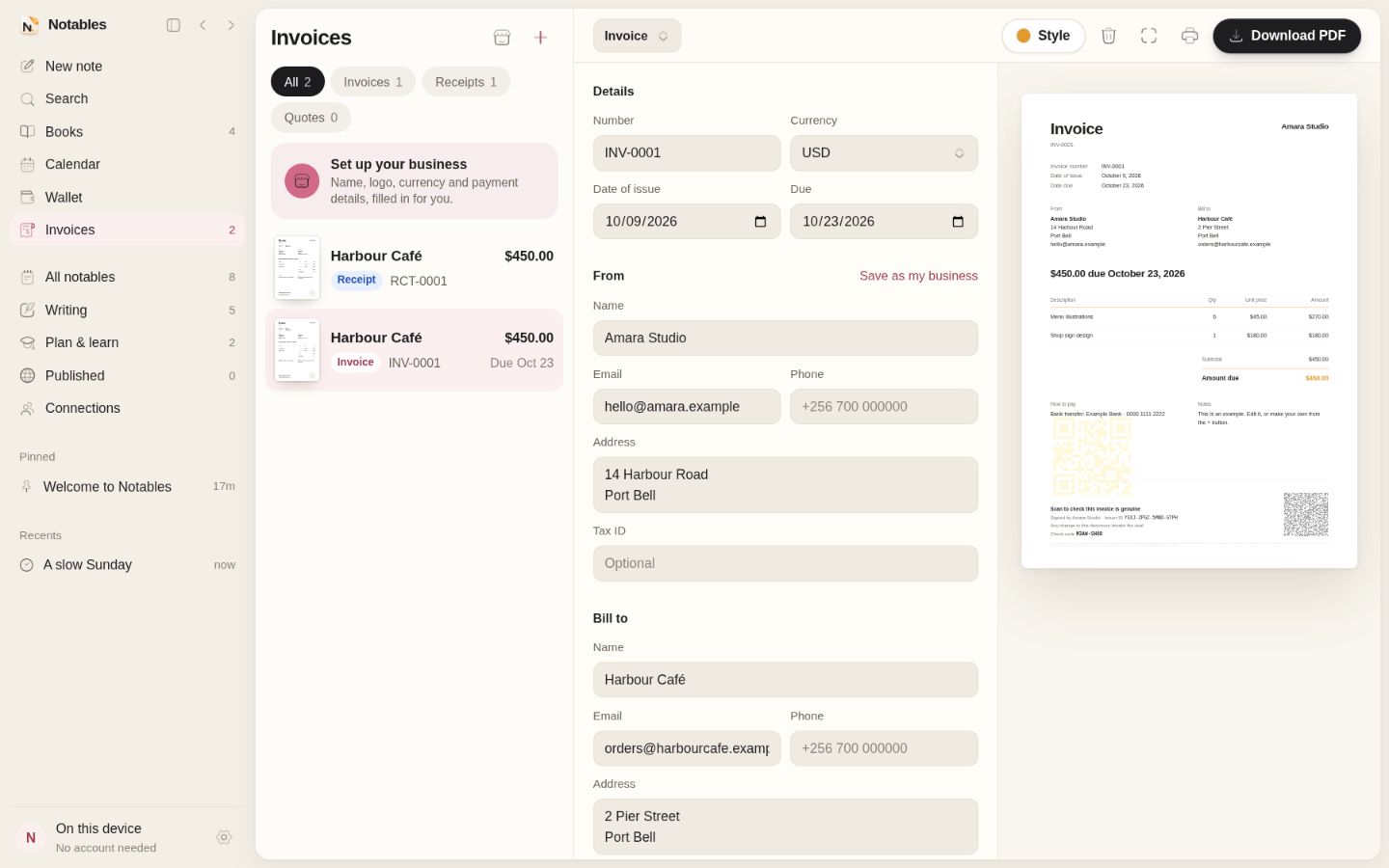Select the All filter tab
Screen dimensions: 1389x868
[297, 82]
